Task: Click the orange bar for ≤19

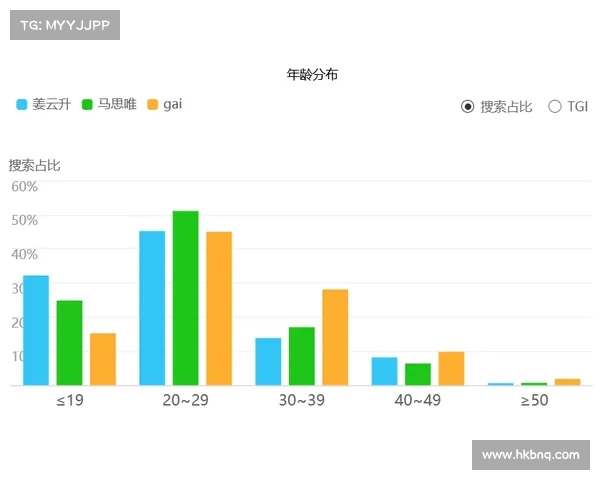Action: [103, 359]
